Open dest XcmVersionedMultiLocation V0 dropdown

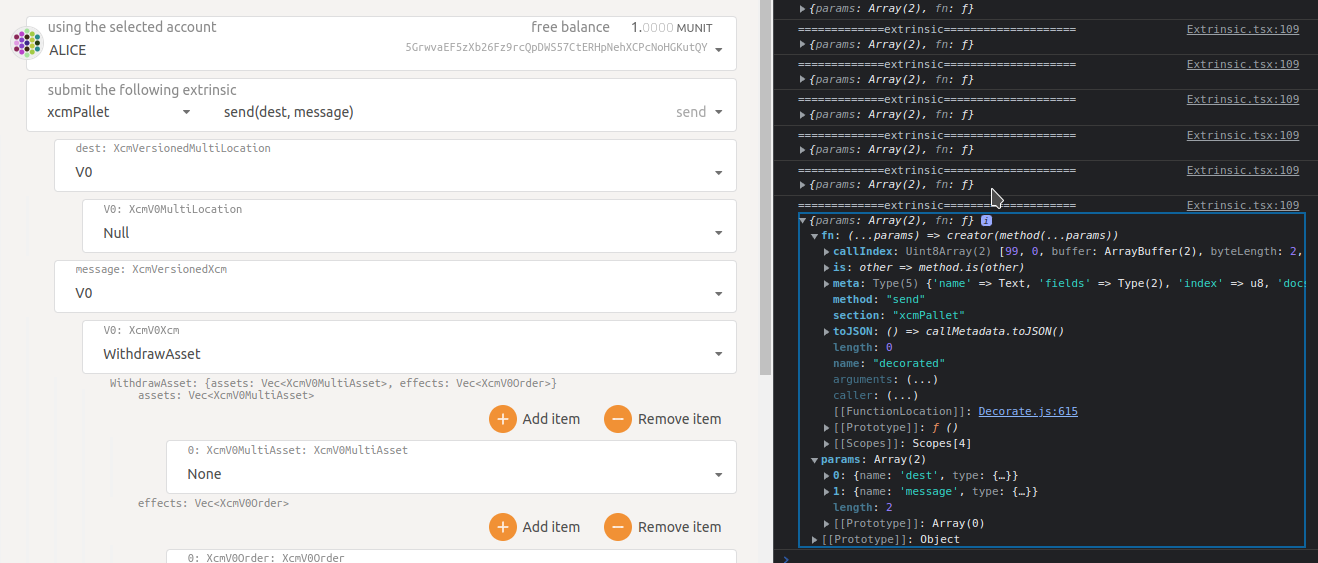396,165
